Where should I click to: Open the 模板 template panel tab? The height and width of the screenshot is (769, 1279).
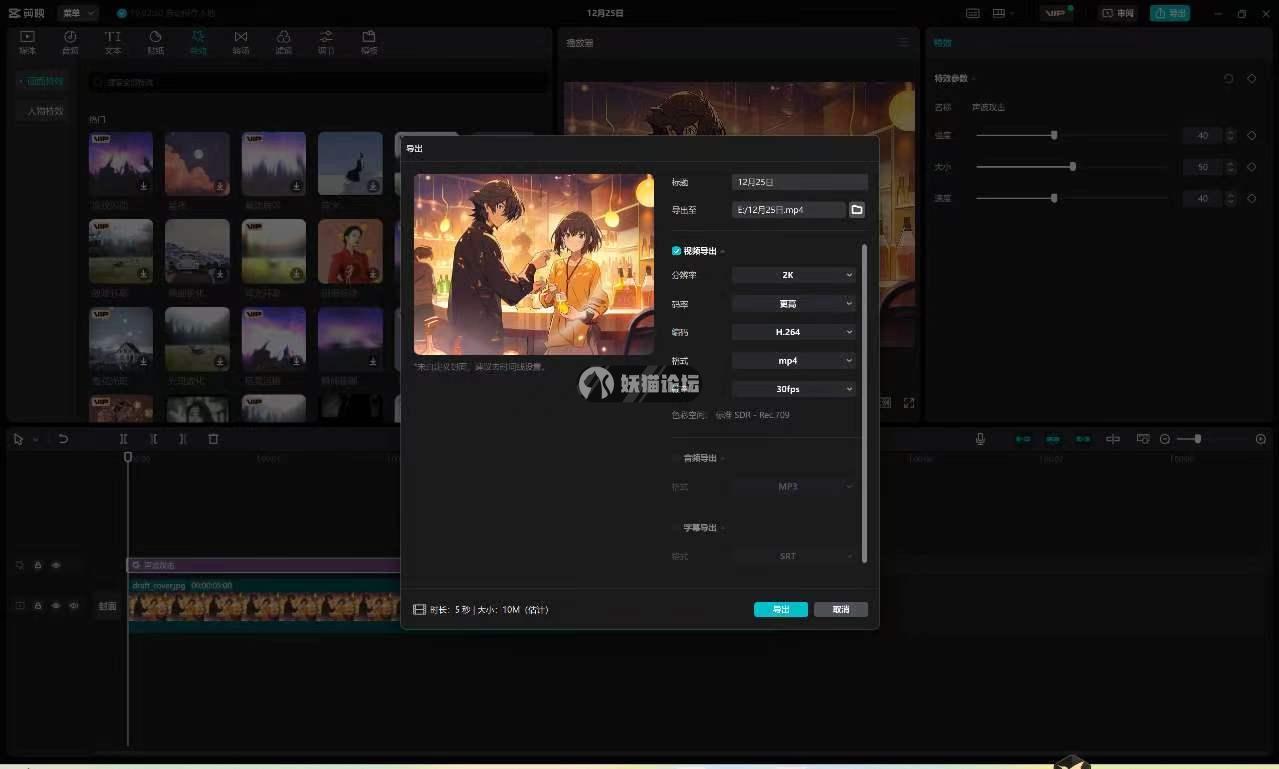tap(369, 42)
